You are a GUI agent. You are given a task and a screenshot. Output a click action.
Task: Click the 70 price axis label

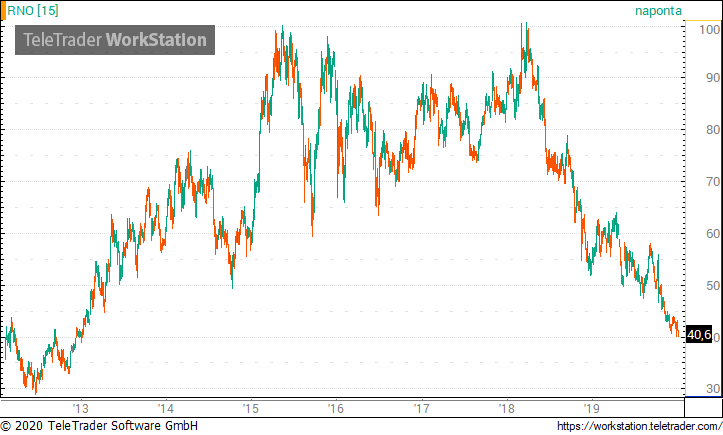[x=713, y=182]
